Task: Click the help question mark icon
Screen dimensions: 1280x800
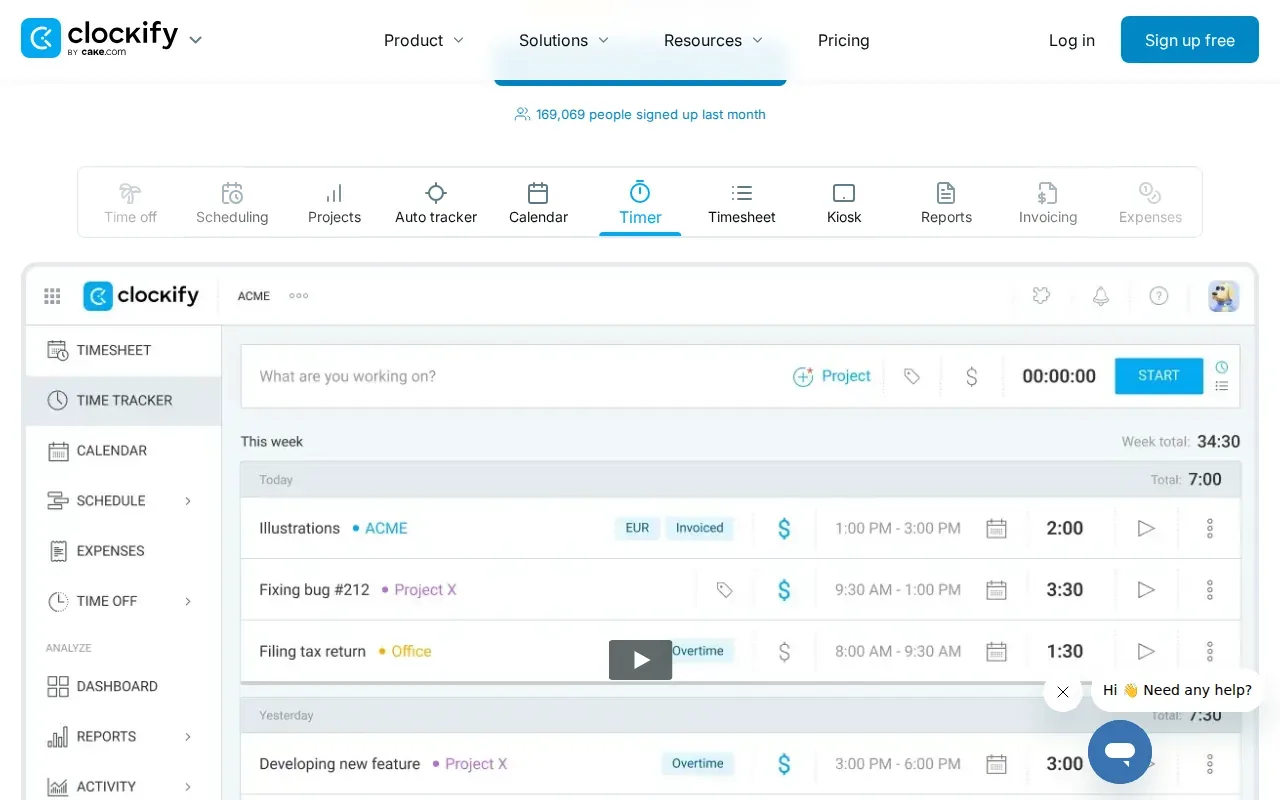Action: (1159, 296)
